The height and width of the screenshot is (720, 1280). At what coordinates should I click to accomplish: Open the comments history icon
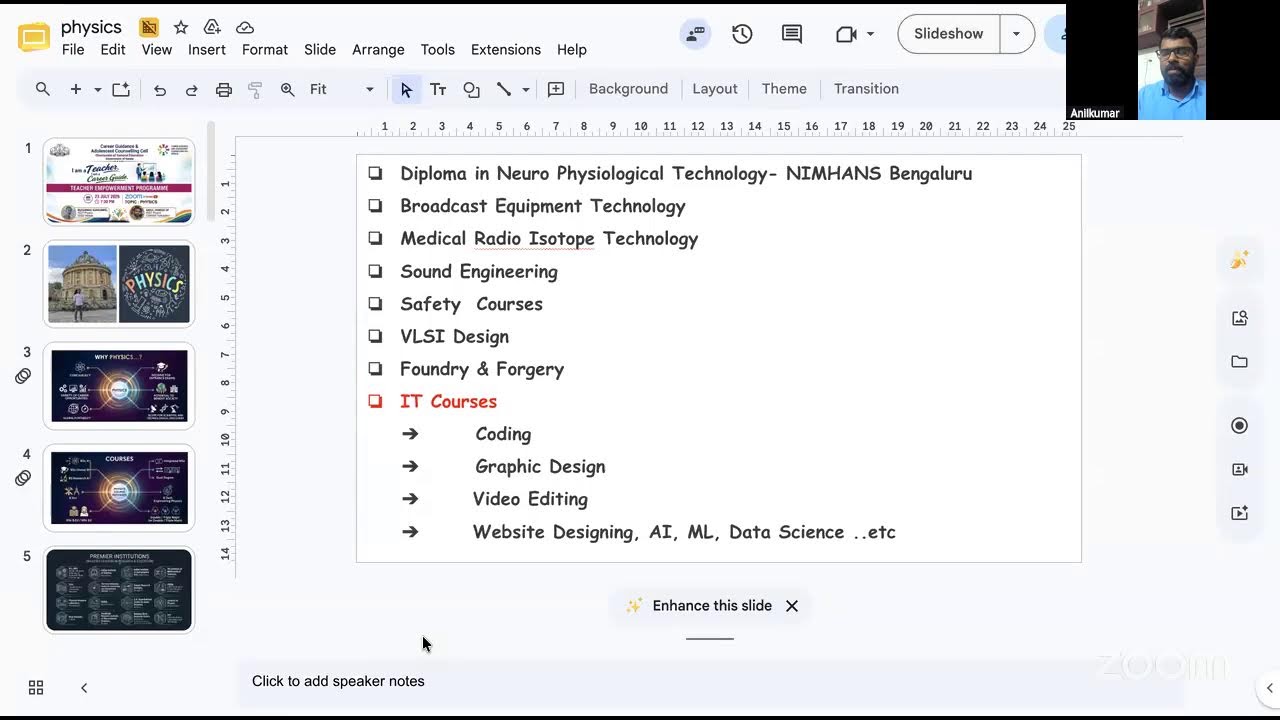tap(792, 34)
